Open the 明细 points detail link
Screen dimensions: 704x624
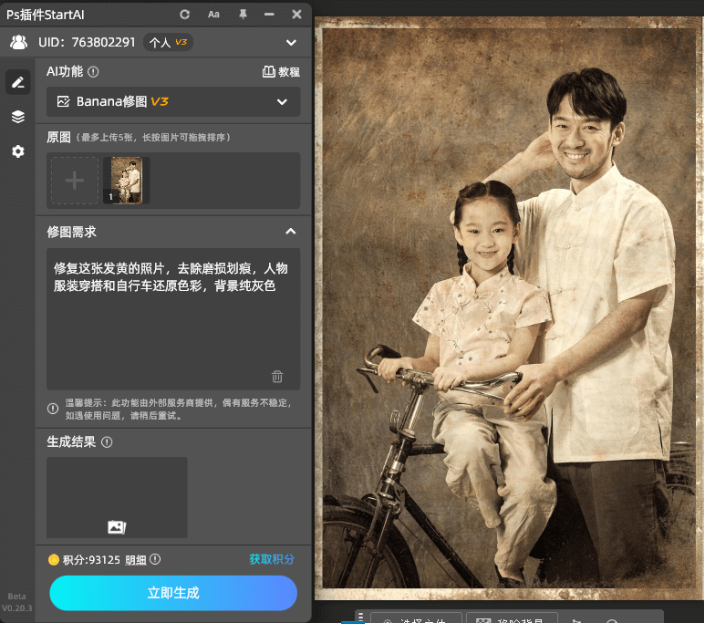[x=136, y=560]
